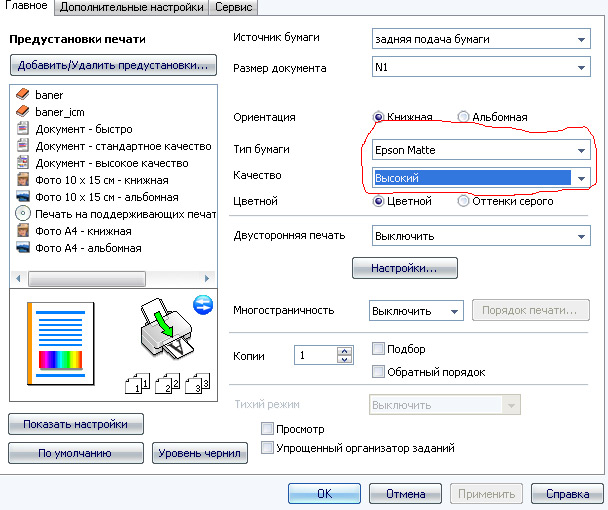Click the document page preview thumbnail

tap(60, 344)
